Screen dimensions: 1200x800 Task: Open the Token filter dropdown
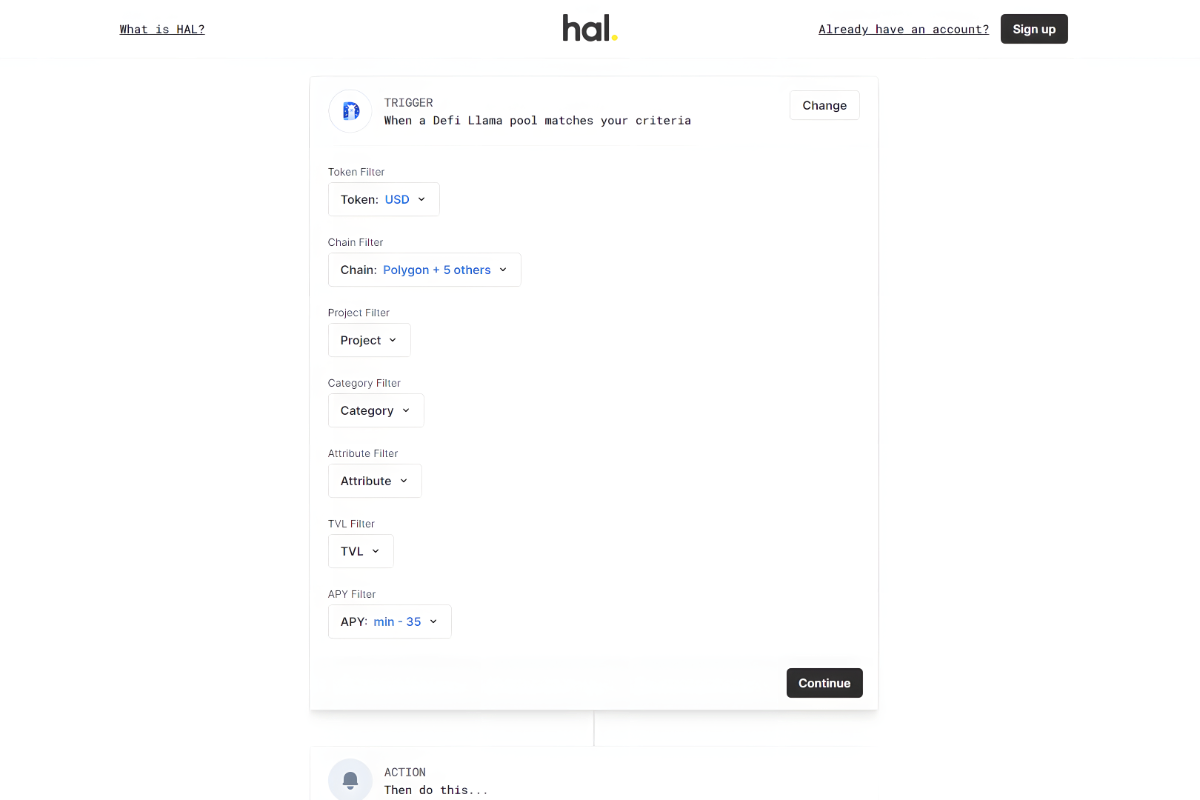383,199
